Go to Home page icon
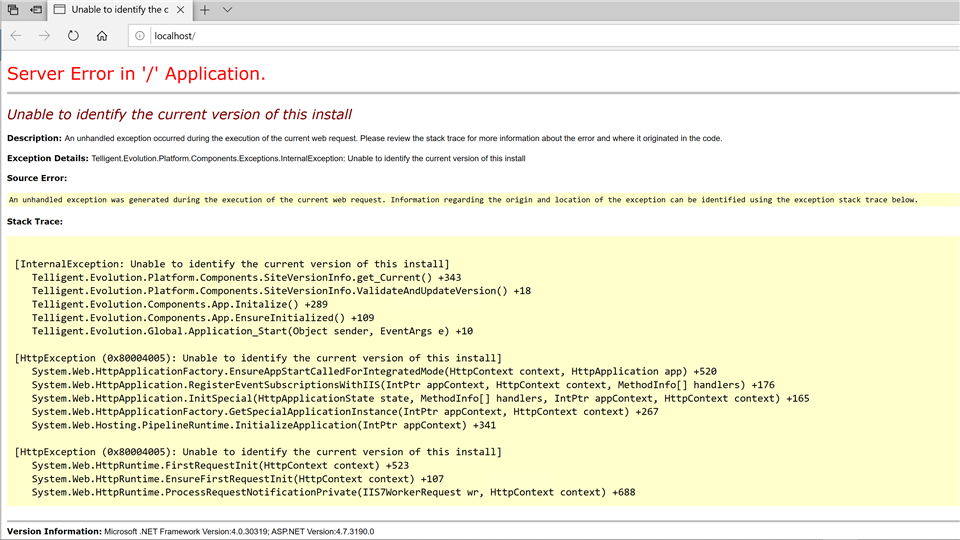 (102, 36)
